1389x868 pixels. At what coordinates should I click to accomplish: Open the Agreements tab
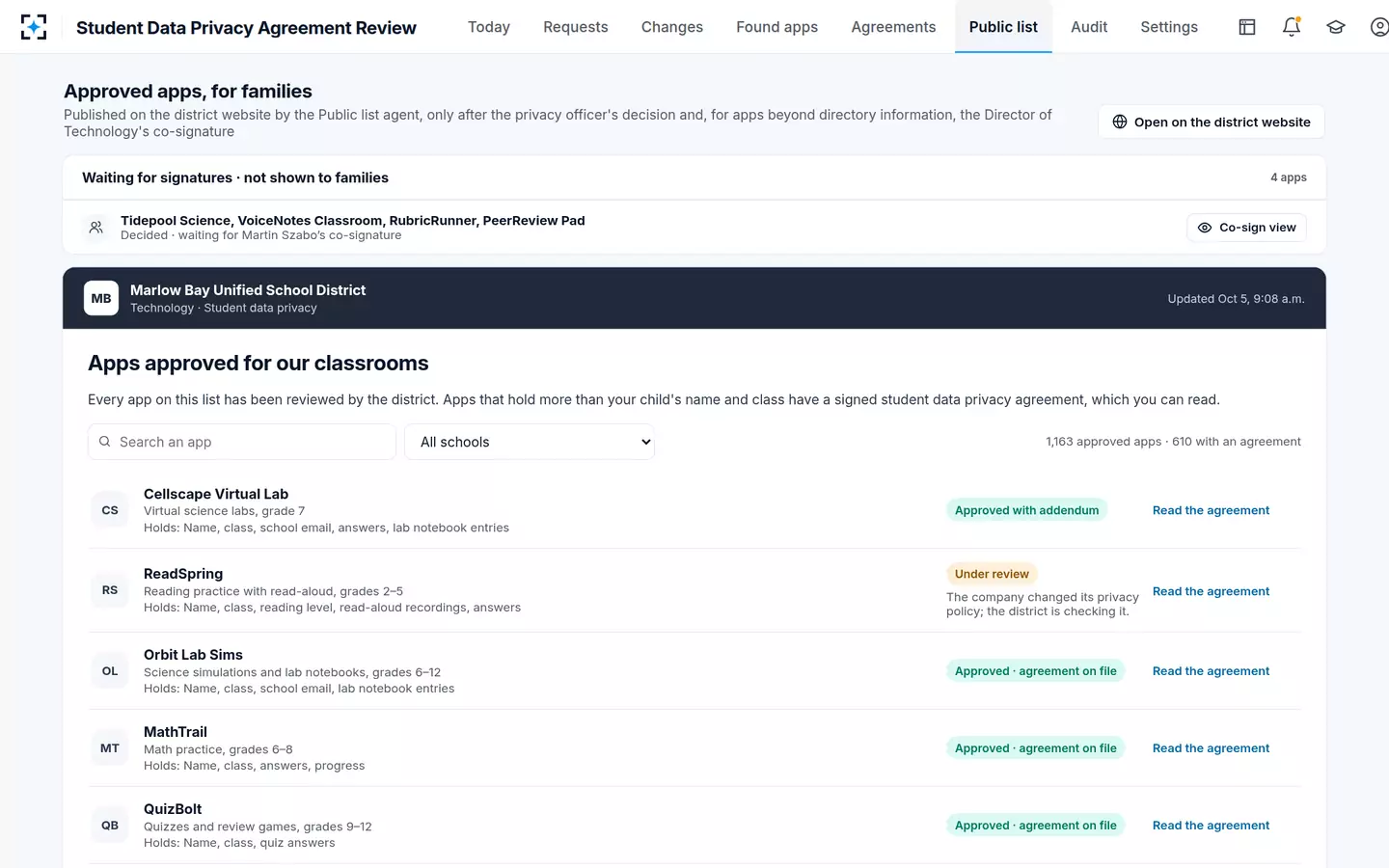point(893,27)
